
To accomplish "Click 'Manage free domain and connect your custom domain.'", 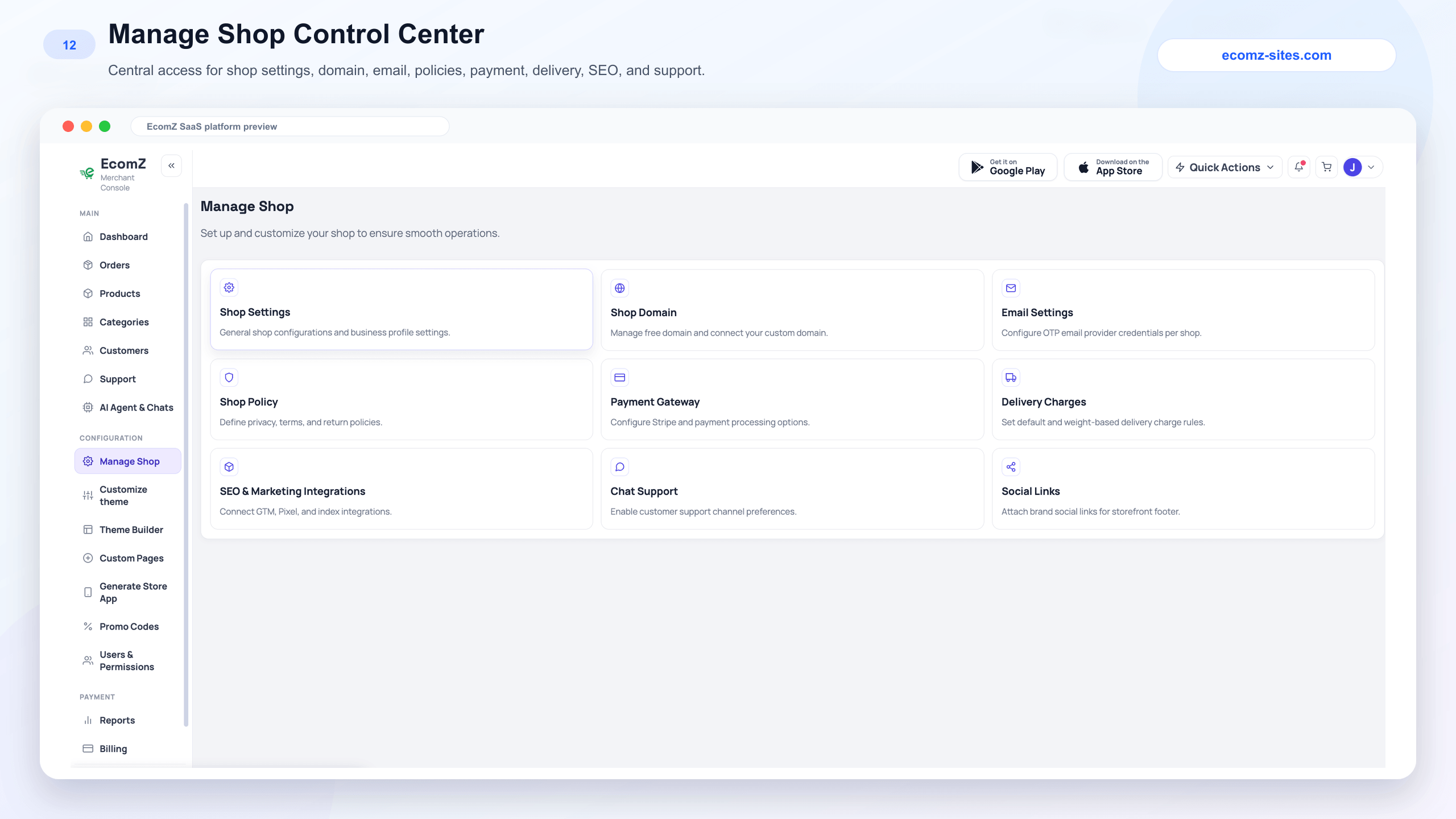I will (719, 333).
